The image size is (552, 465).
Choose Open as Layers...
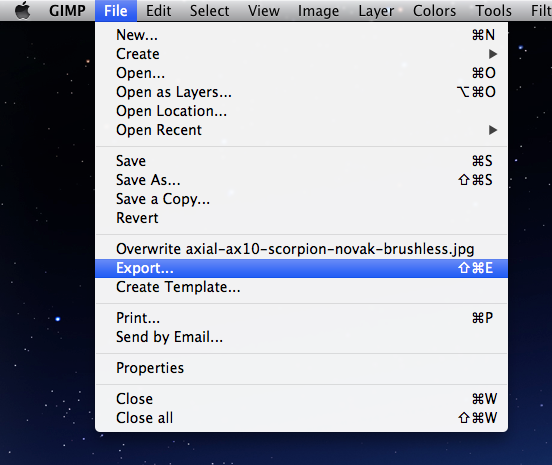[x=301, y=92]
